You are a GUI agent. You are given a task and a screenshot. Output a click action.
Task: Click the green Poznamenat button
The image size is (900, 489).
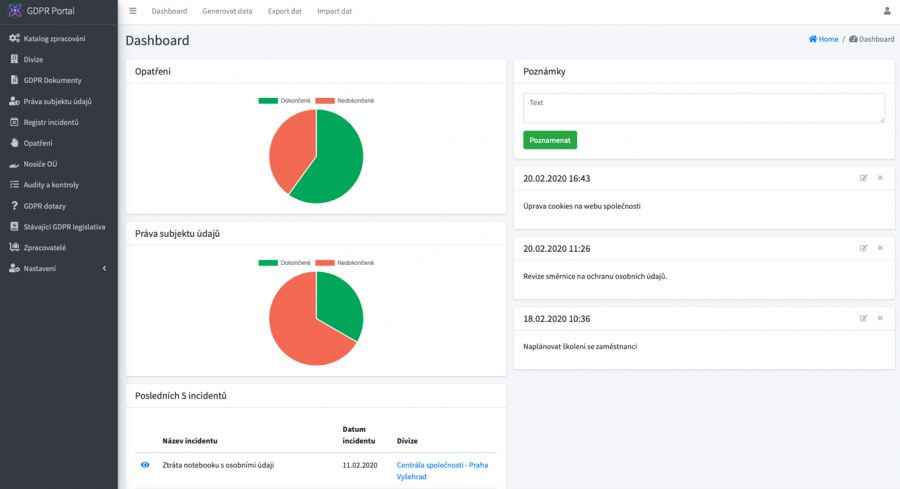tap(550, 140)
